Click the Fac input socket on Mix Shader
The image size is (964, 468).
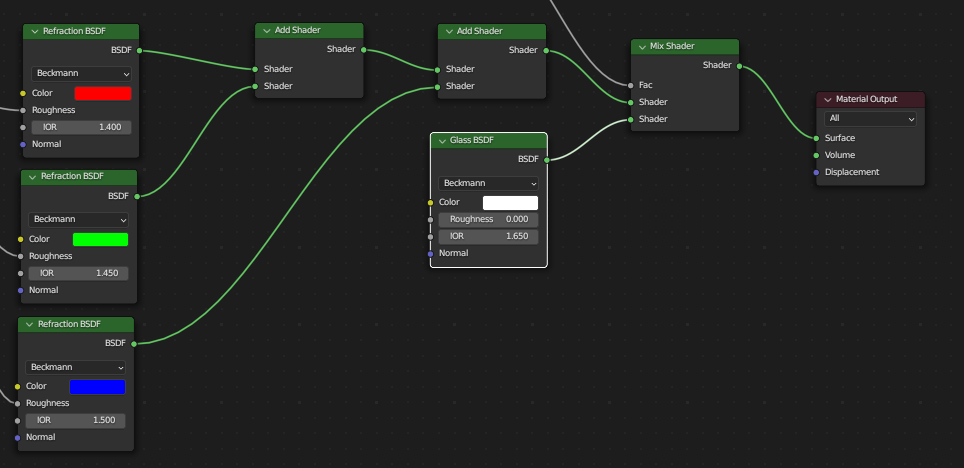click(x=630, y=85)
